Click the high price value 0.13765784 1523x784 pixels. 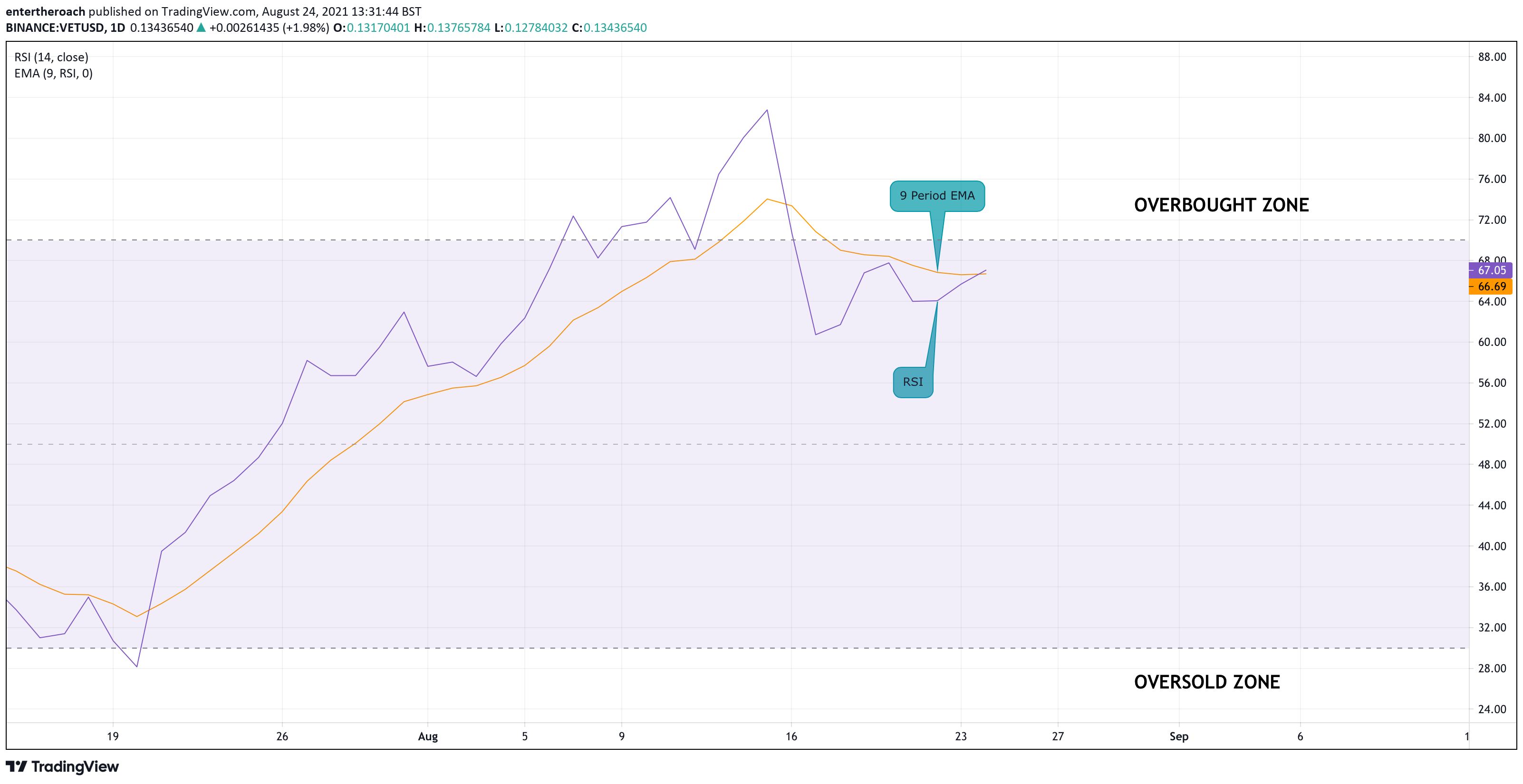click(459, 28)
